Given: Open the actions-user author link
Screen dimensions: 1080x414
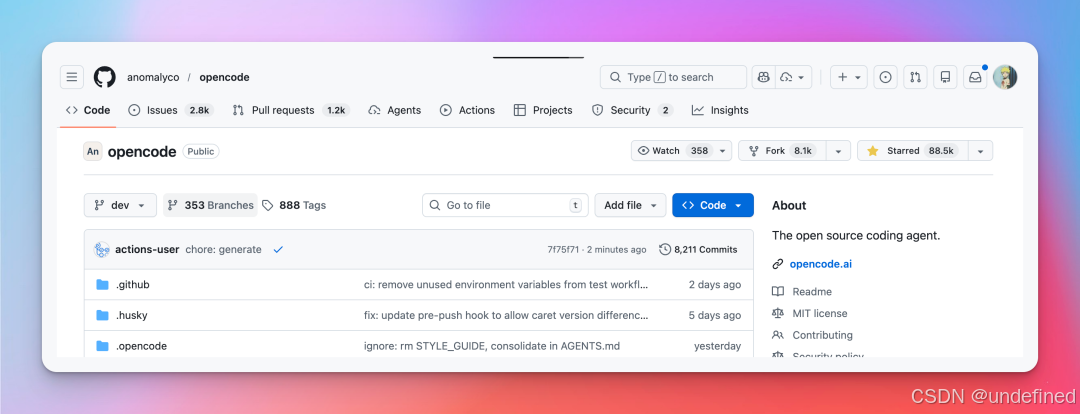Looking at the screenshot, I should pos(147,249).
